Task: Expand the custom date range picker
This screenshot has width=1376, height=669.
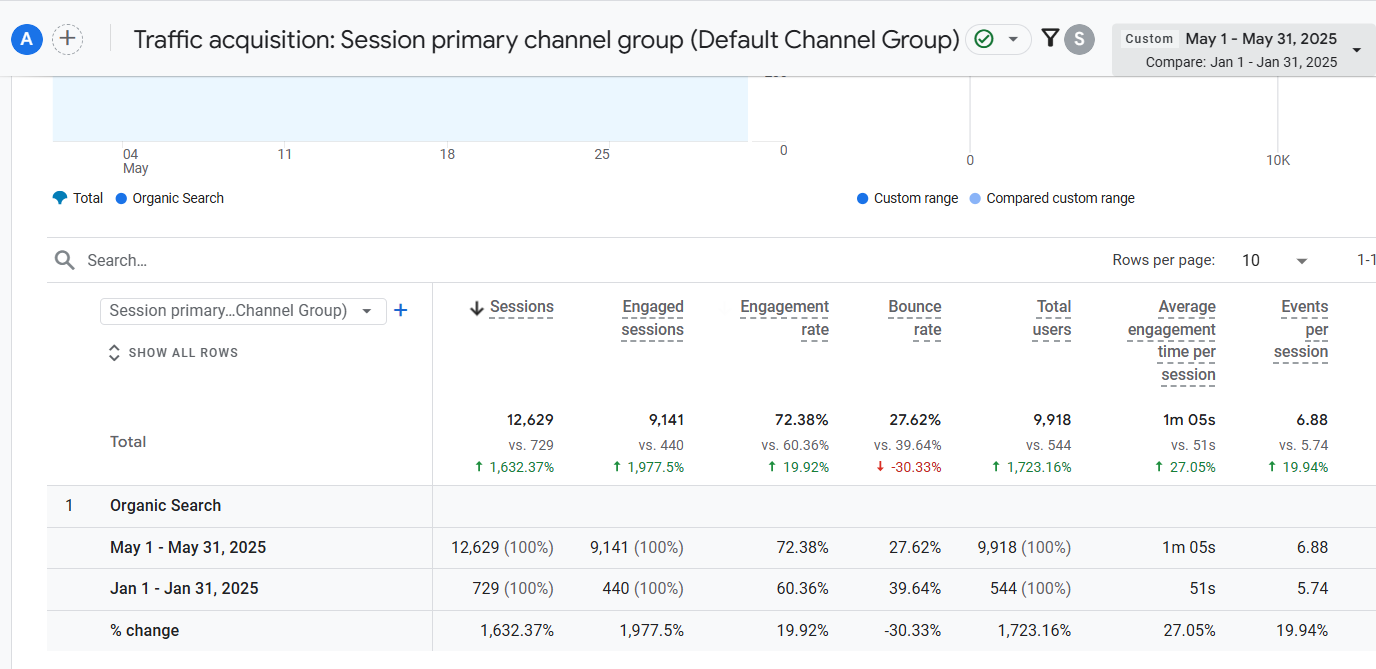Action: click(1356, 50)
